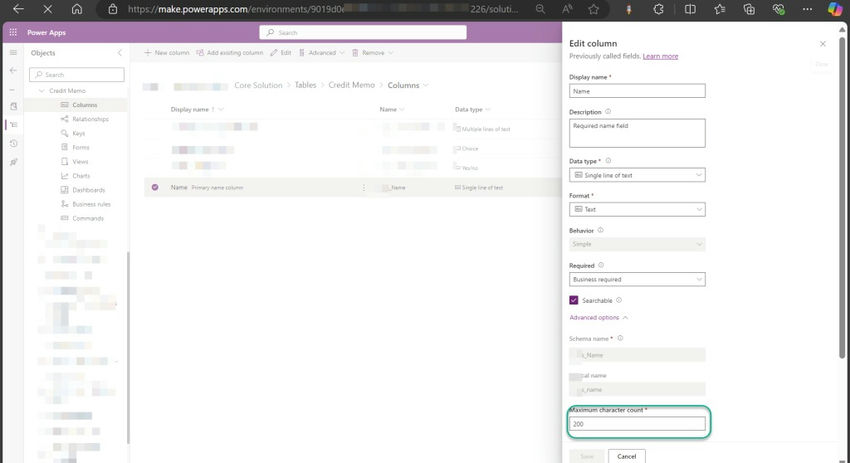Viewport: 850px width, 463px height.
Task: Click the Display name input field
Action: (x=637, y=91)
